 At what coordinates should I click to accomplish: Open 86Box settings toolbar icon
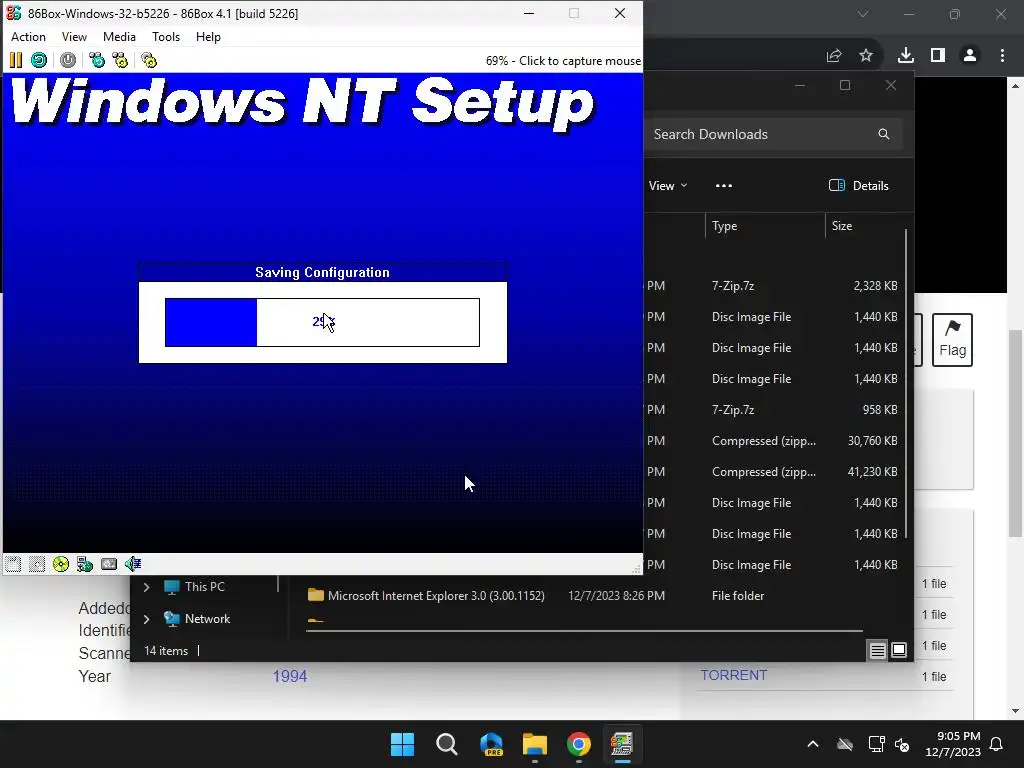(149, 61)
